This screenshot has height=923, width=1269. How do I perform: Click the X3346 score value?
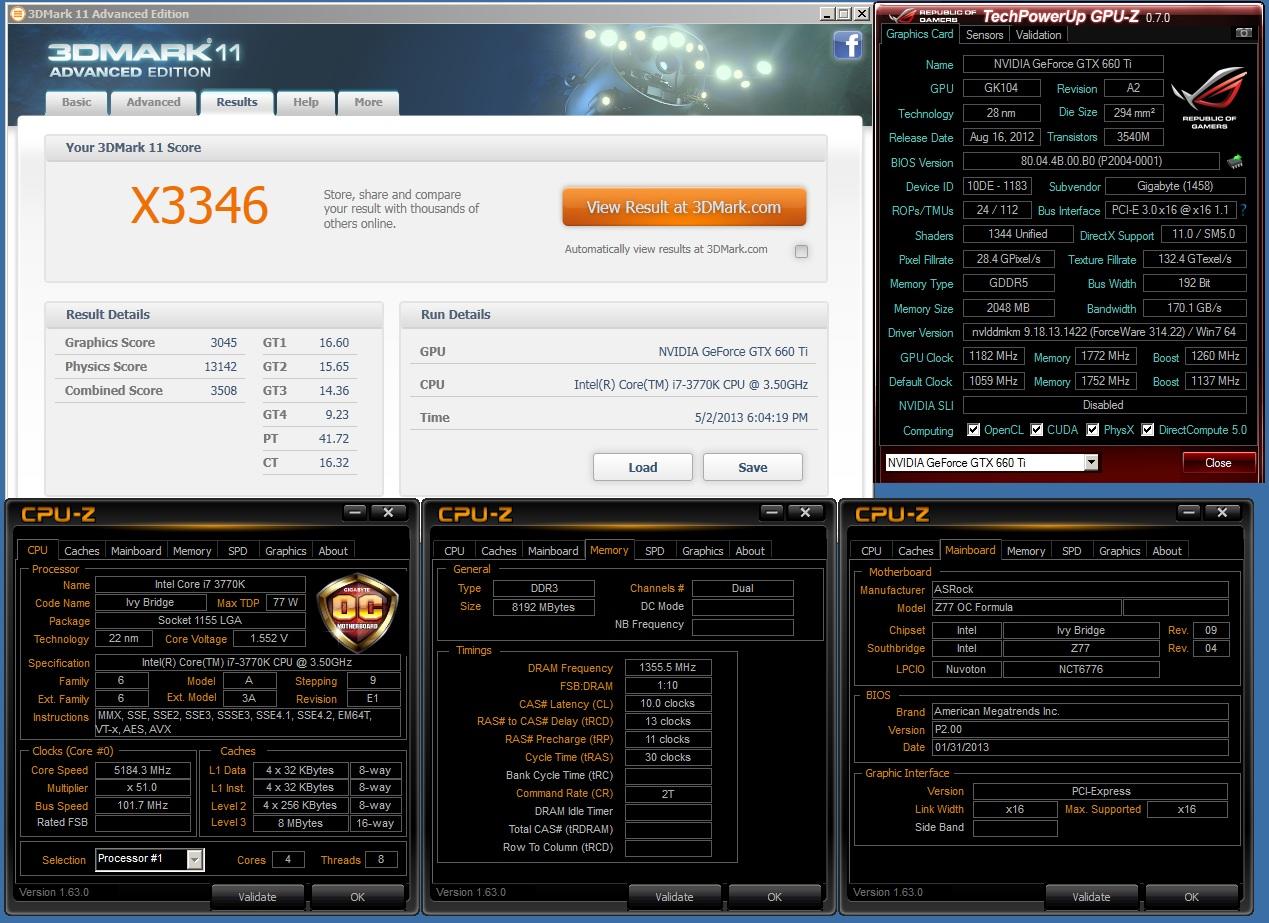coord(200,206)
